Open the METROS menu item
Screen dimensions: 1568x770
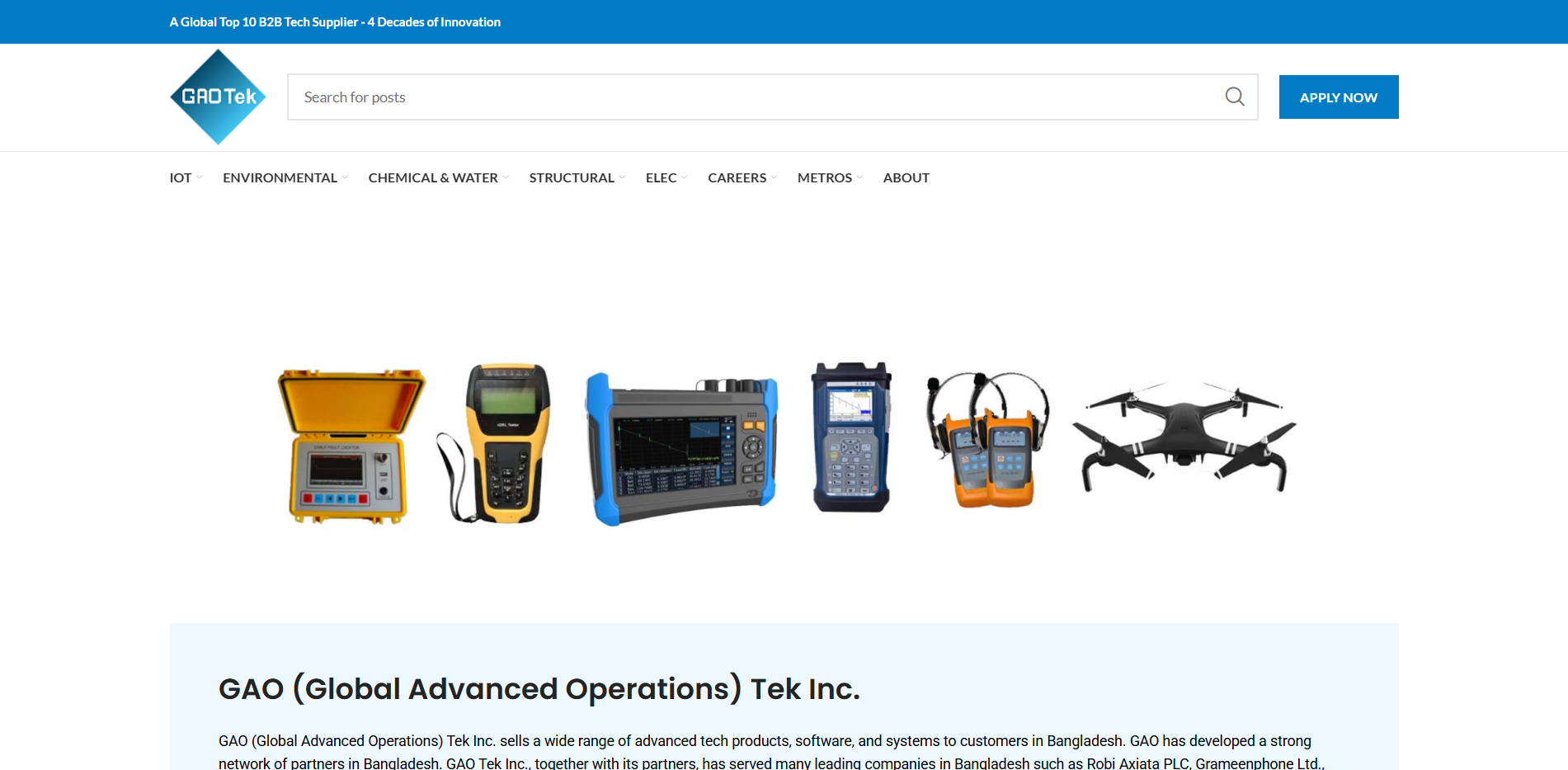(x=824, y=177)
